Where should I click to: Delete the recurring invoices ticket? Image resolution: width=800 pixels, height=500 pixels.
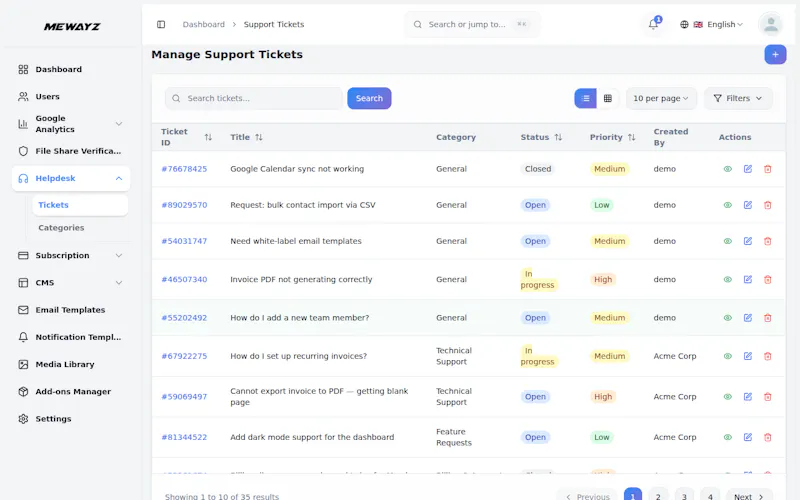point(767,356)
